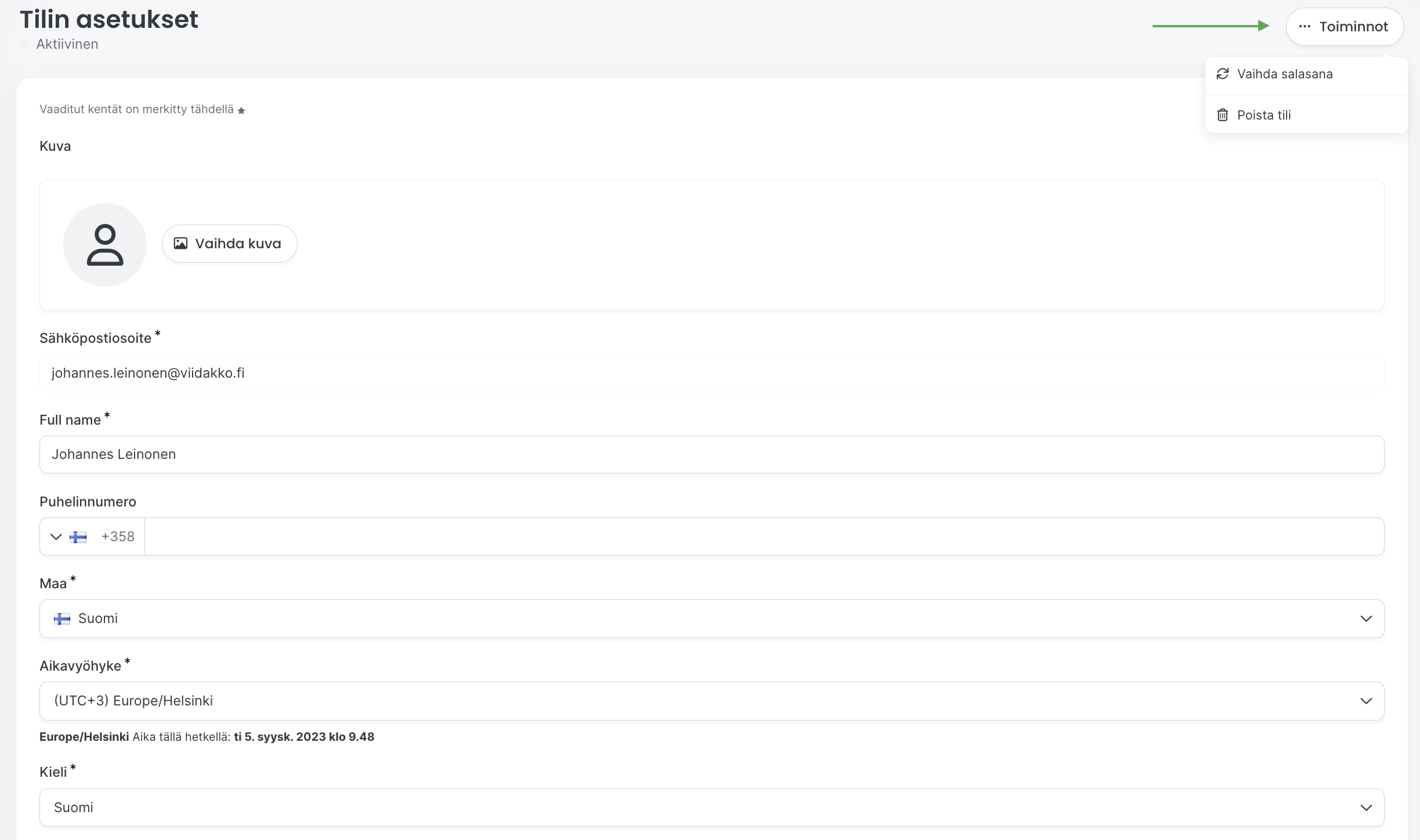The width and height of the screenshot is (1420, 840).
Task: Click the refresh icon beside Vaihda salasana
Action: [1223, 74]
